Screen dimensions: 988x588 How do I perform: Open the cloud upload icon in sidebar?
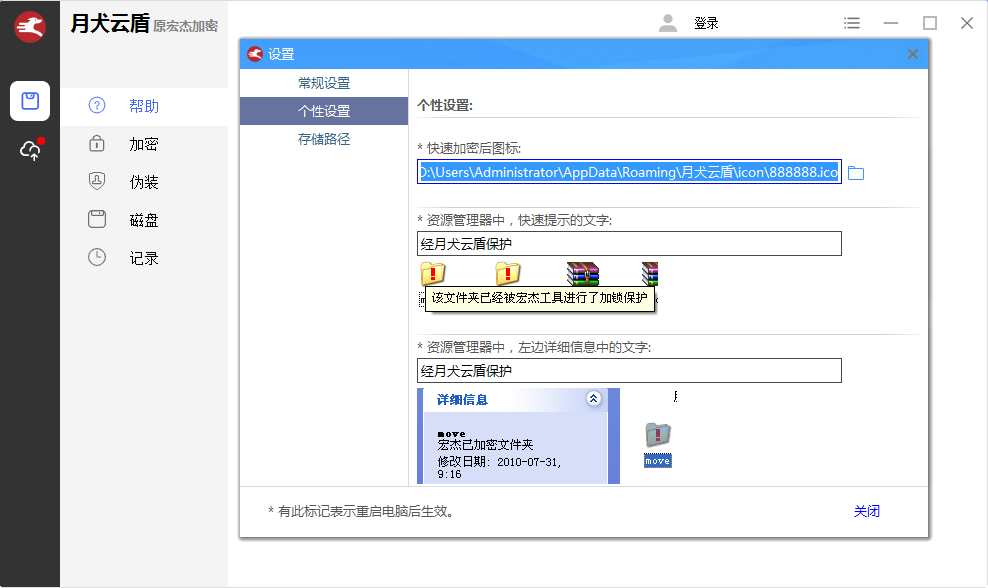coord(30,150)
